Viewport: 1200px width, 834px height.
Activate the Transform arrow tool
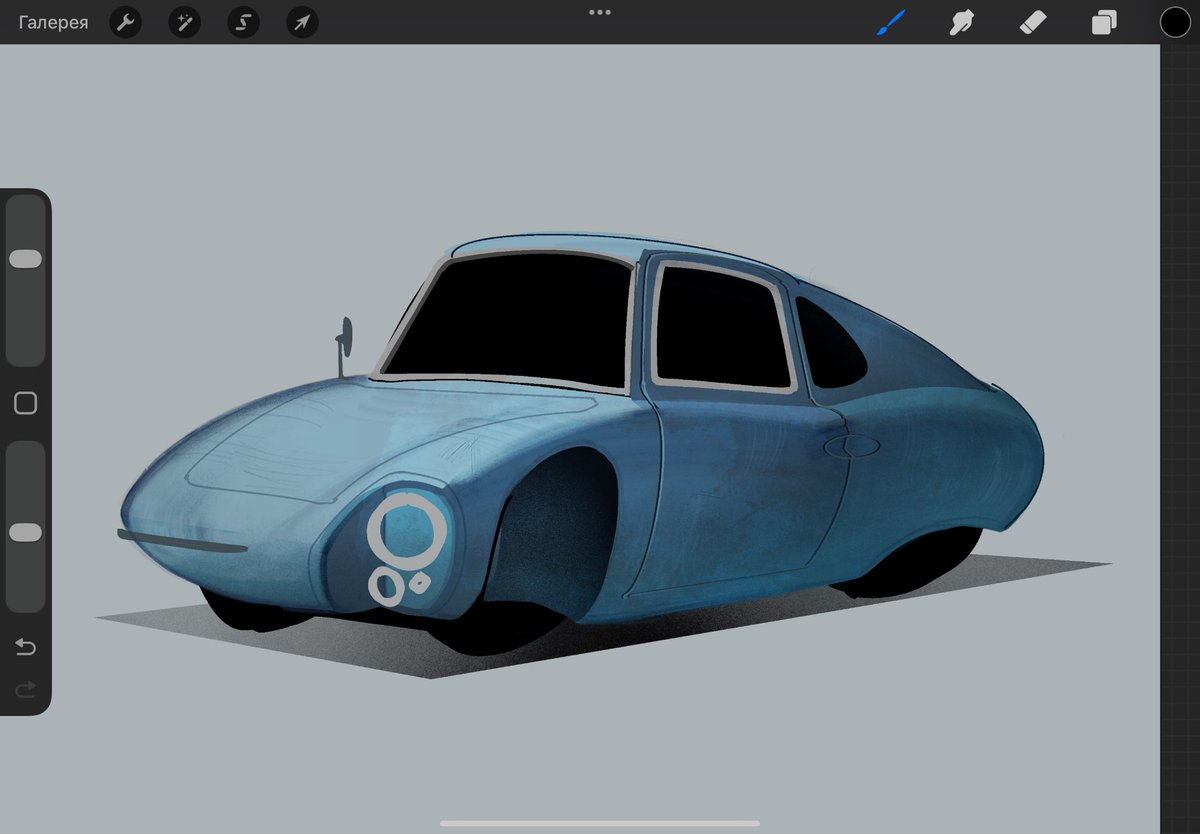tap(302, 22)
